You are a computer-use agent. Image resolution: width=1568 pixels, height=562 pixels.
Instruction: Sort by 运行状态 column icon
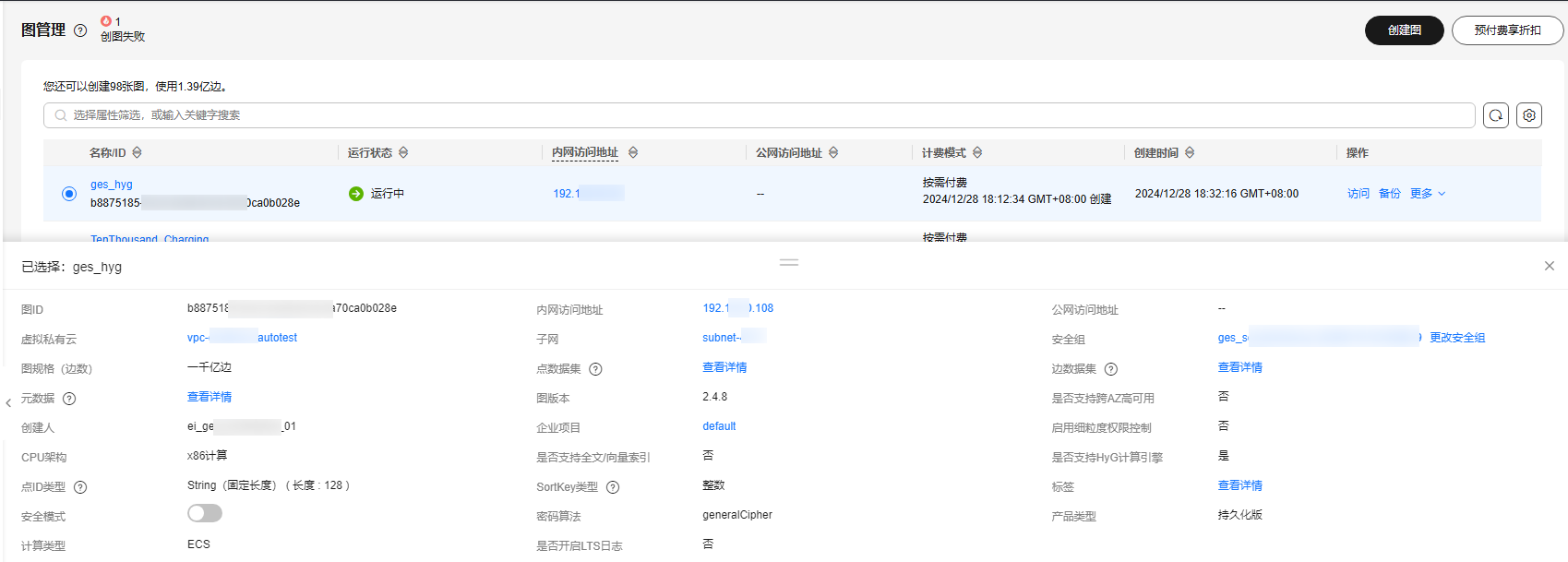403,152
